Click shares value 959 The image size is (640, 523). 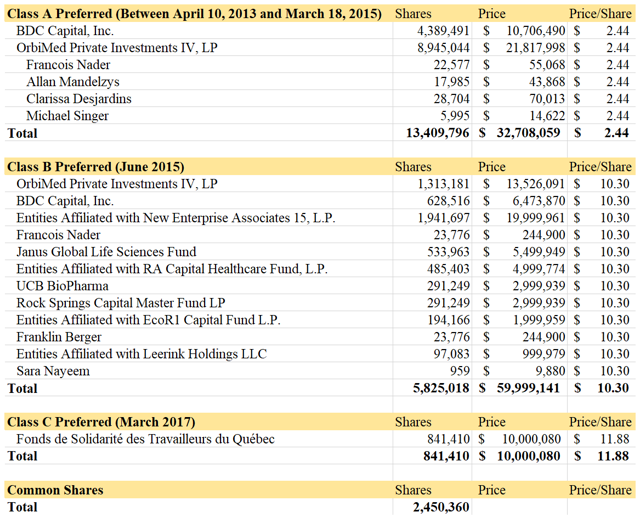[460, 371]
